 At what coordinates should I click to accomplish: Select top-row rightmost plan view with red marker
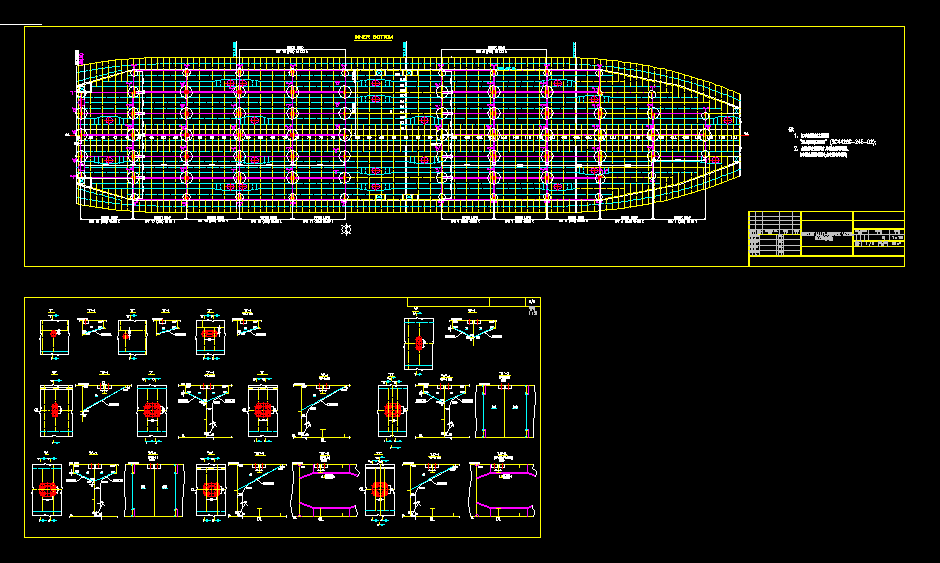(419, 343)
